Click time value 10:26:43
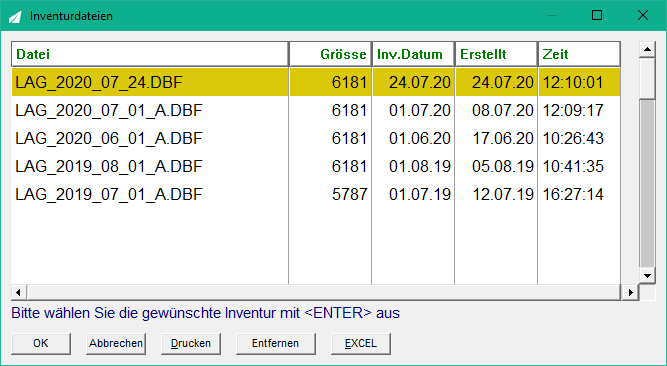667x366 pixels. 573,138
